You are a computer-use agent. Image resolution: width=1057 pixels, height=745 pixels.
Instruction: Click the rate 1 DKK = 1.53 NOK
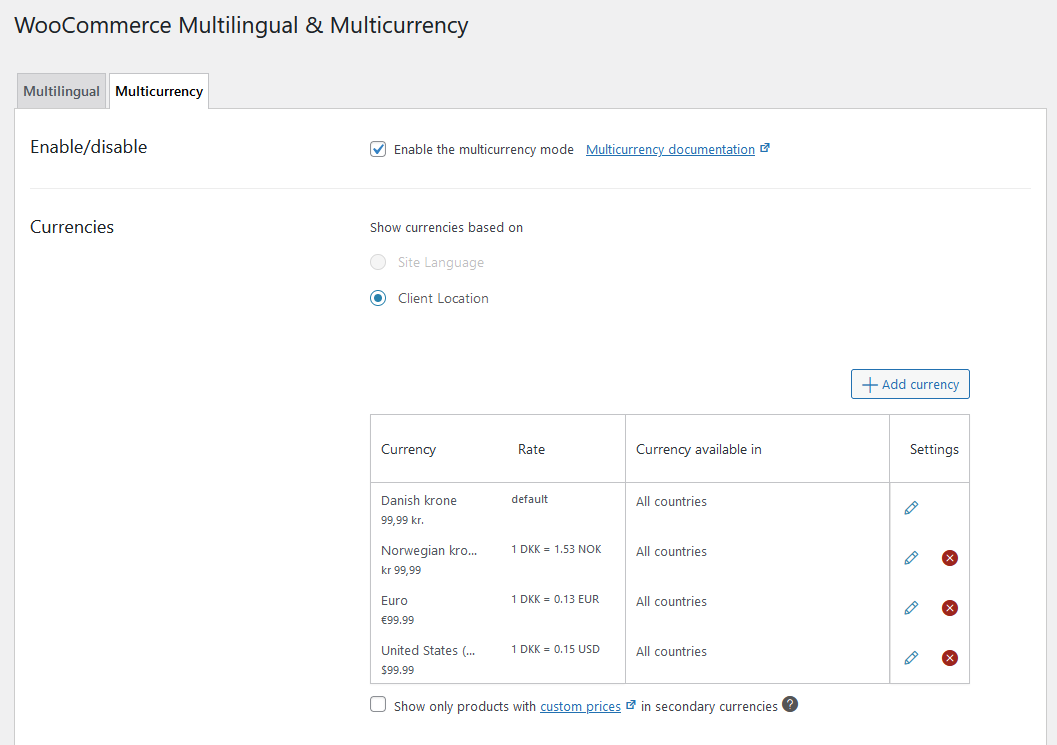(x=556, y=549)
